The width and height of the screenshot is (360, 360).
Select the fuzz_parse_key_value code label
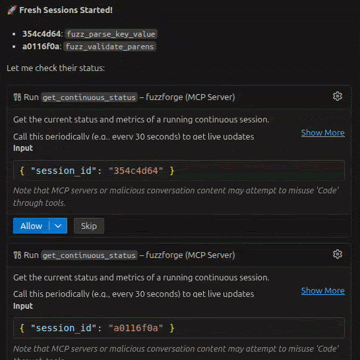tap(111, 34)
